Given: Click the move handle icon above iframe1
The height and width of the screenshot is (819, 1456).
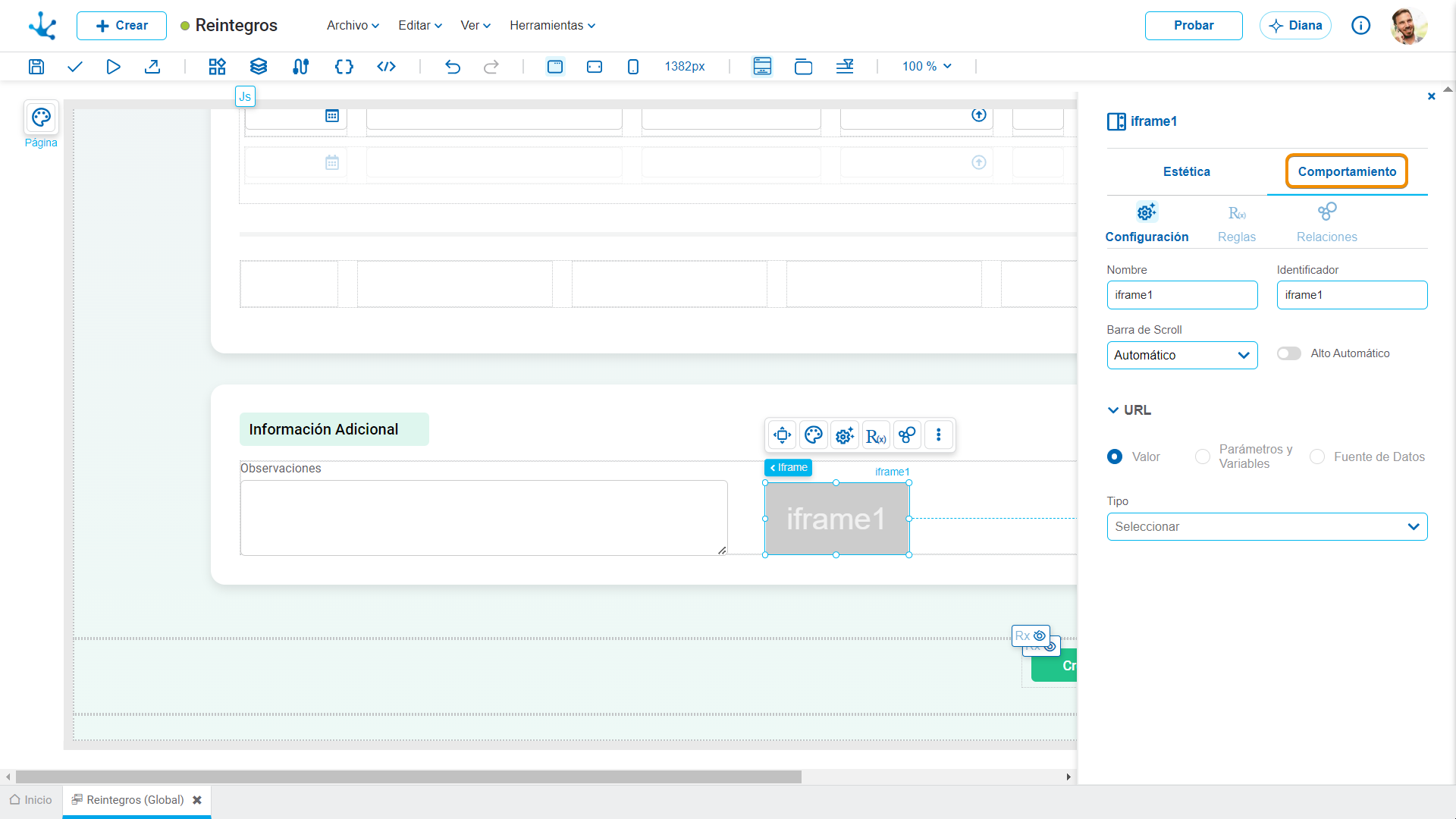Looking at the screenshot, I should [782, 435].
